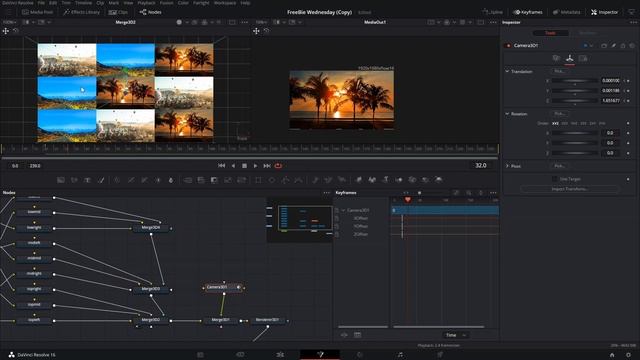
Task: Expand the Pivot section
Action: 507,166
